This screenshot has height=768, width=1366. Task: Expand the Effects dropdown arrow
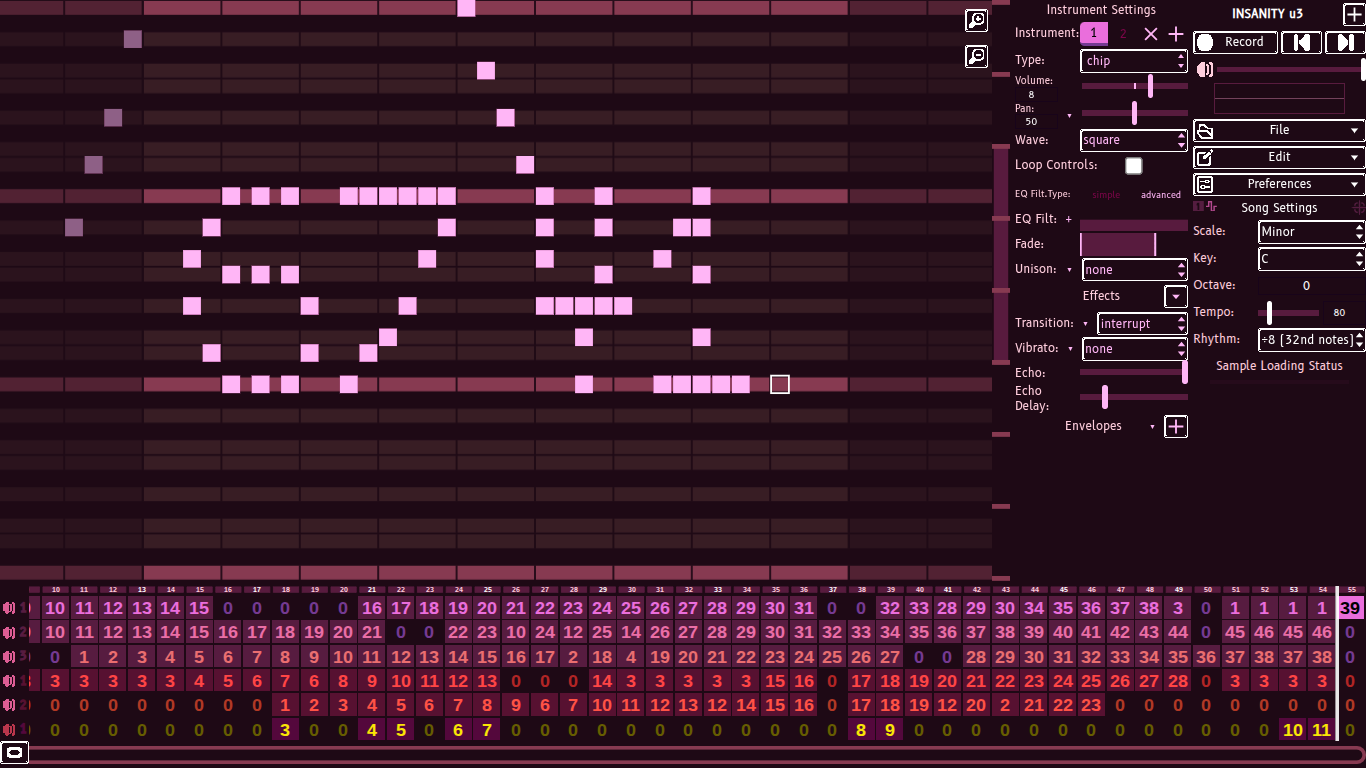pyautogui.click(x=1175, y=296)
